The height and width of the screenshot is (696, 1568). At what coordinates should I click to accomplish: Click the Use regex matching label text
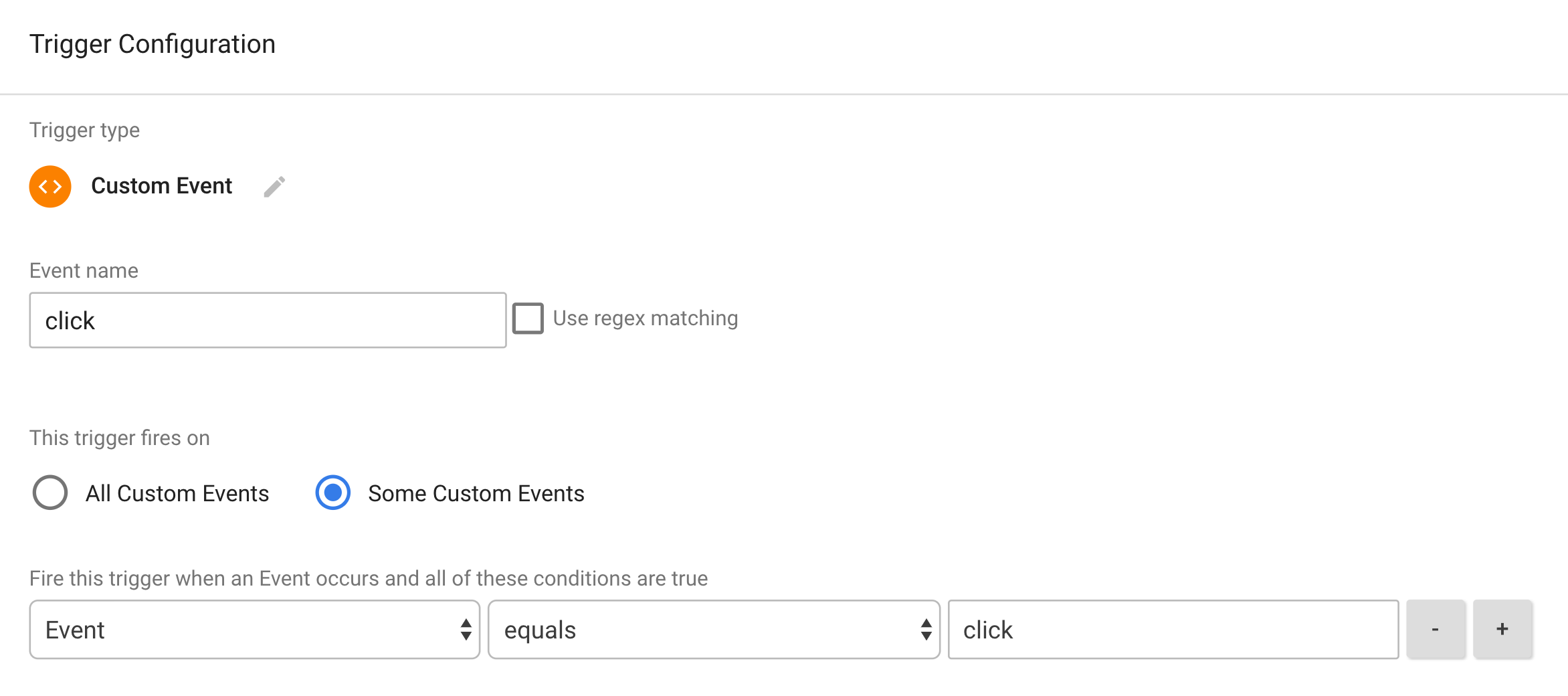click(x=646, y=319)
